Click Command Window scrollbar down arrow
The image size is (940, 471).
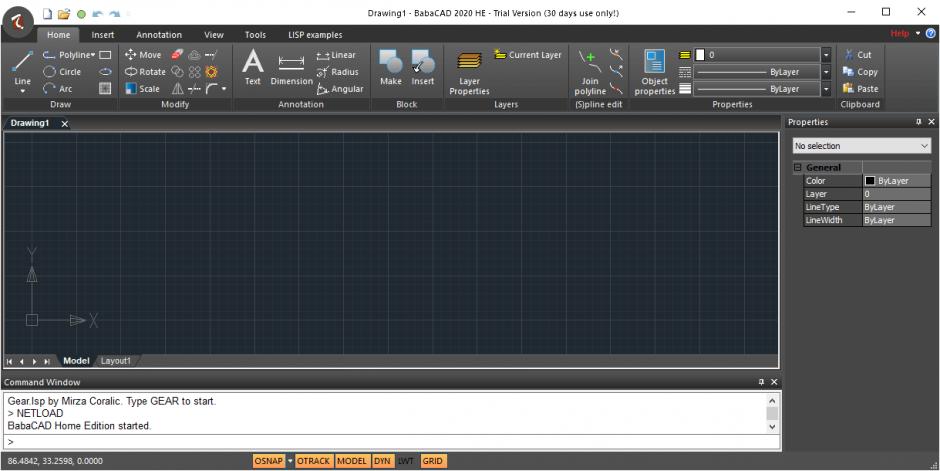tap(772, 427)
